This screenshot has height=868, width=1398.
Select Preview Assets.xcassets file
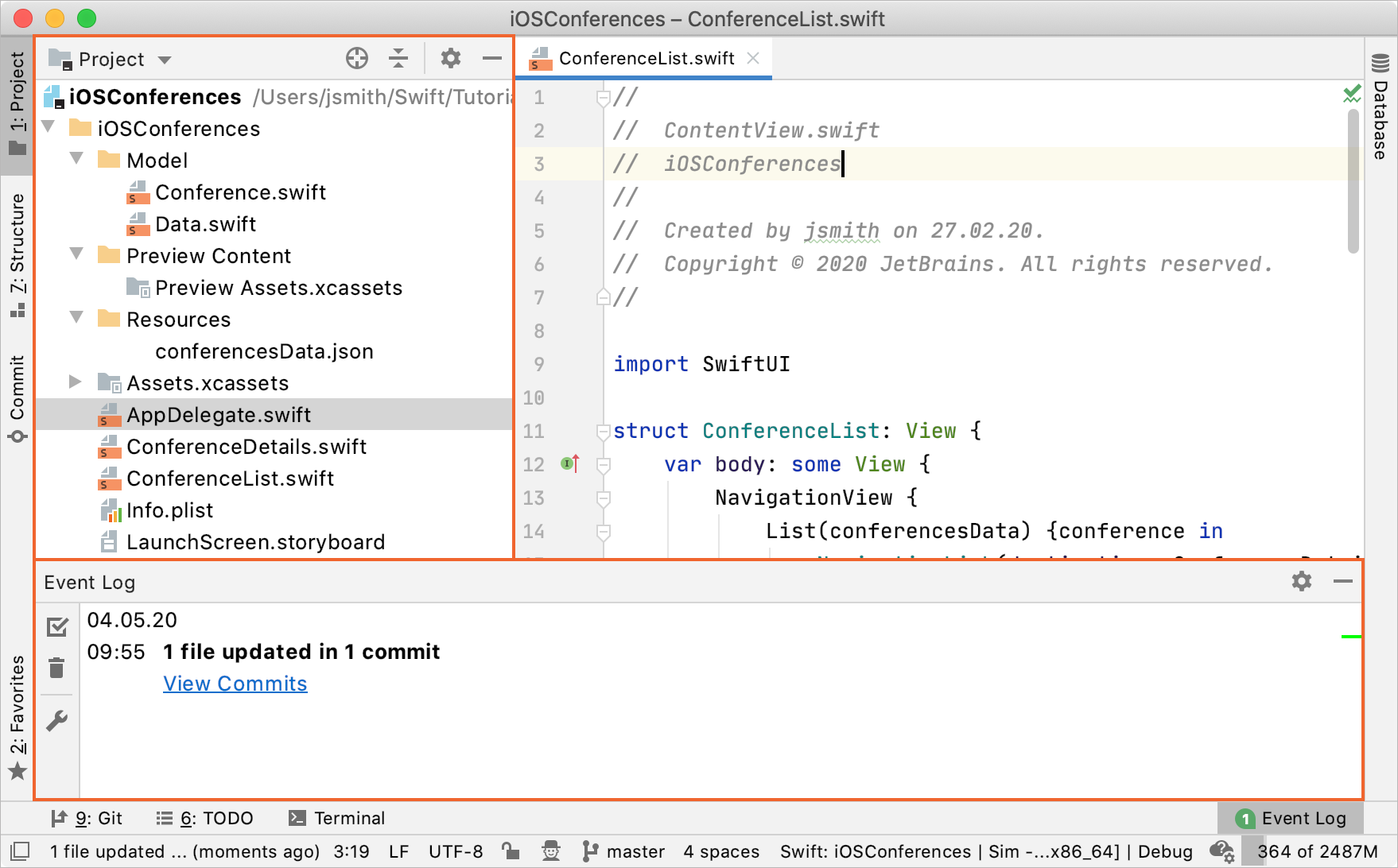278,288
